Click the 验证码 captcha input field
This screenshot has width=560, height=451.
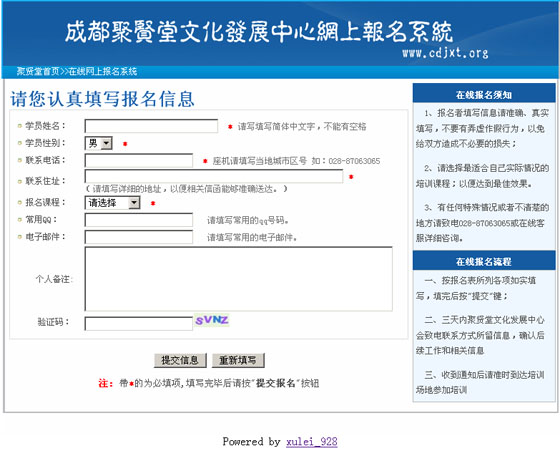pyautogui.click(x=139, y=324)
